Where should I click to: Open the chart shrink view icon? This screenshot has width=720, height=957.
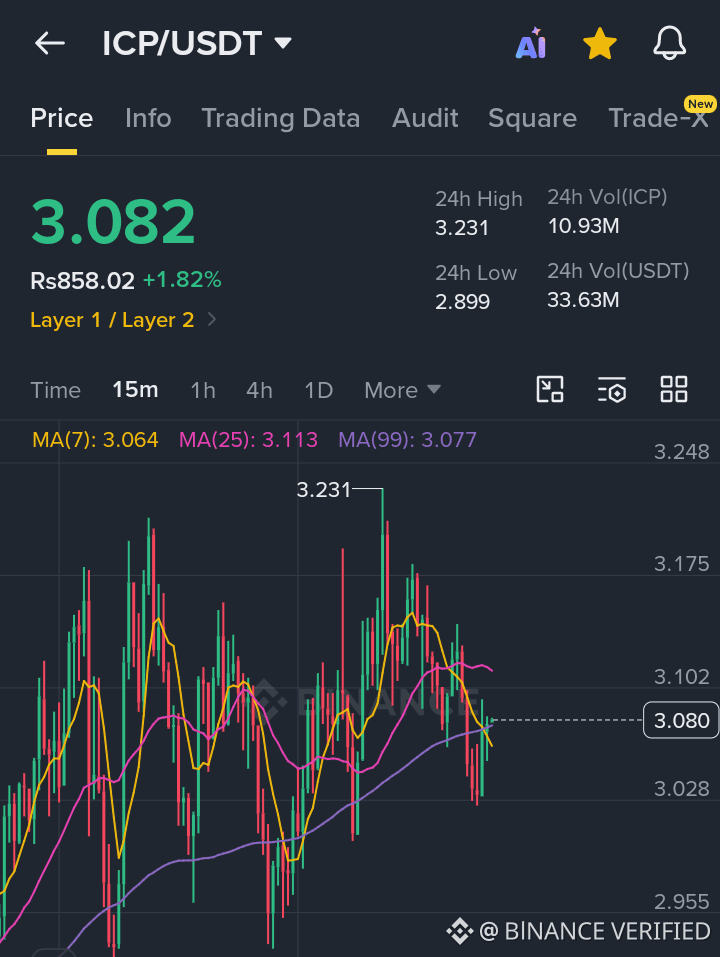click(550, 389)
